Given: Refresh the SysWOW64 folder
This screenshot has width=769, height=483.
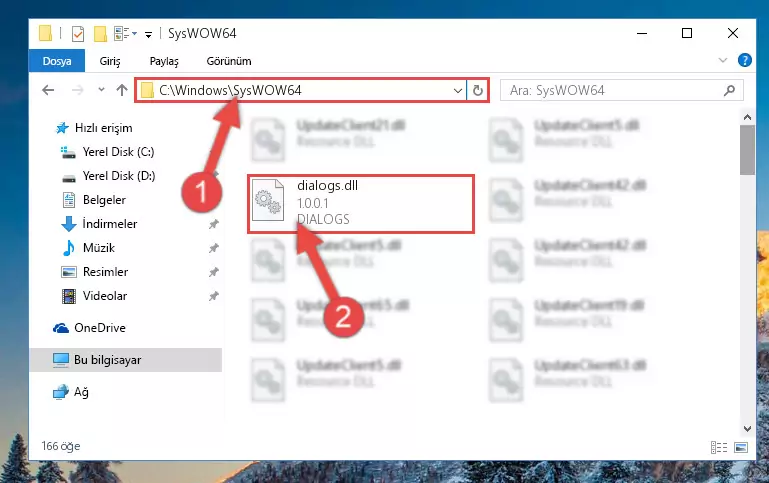Looking at the screenshot, I should point(478,90).
